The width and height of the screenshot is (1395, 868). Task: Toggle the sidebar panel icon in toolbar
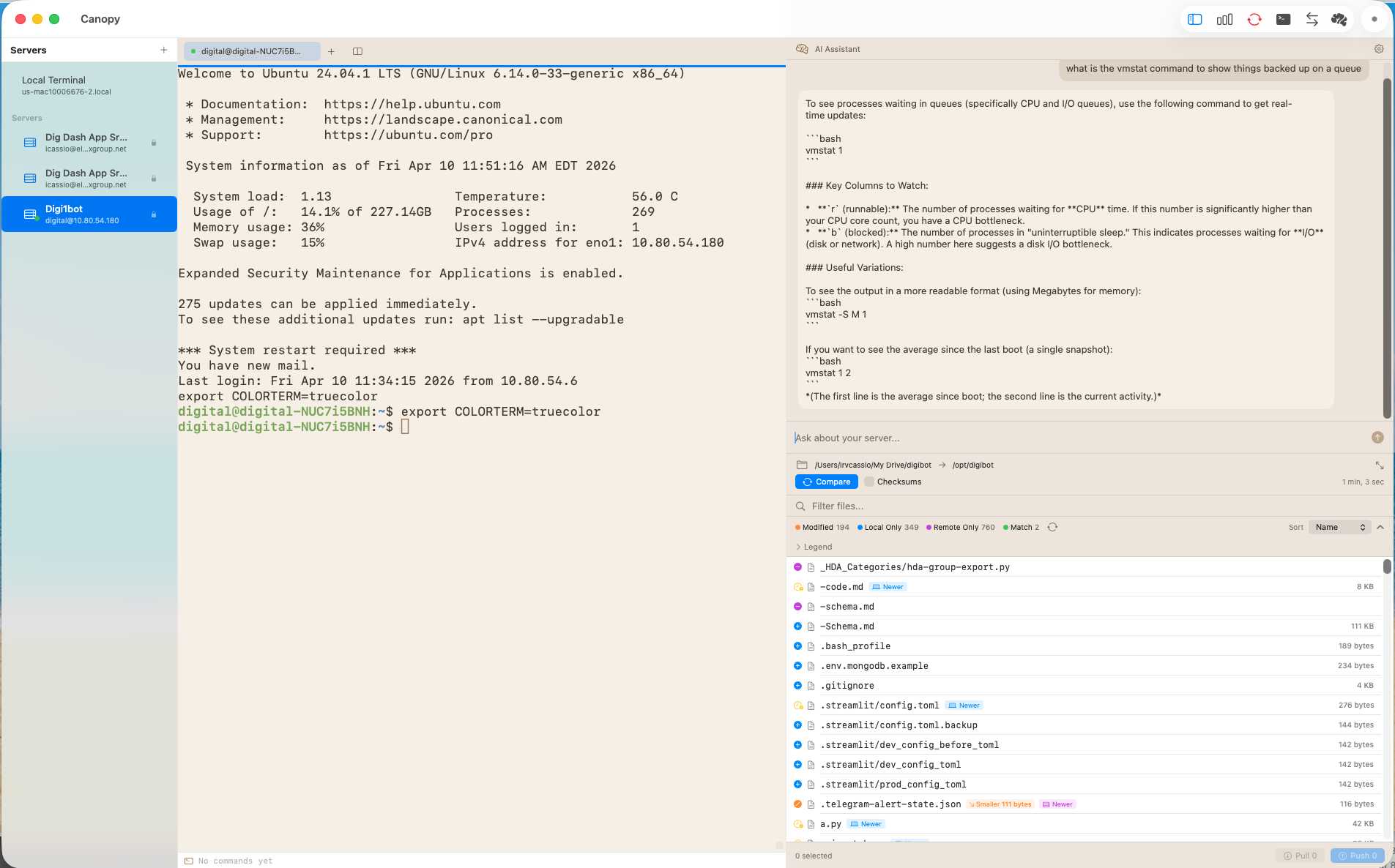[1195, 20]
